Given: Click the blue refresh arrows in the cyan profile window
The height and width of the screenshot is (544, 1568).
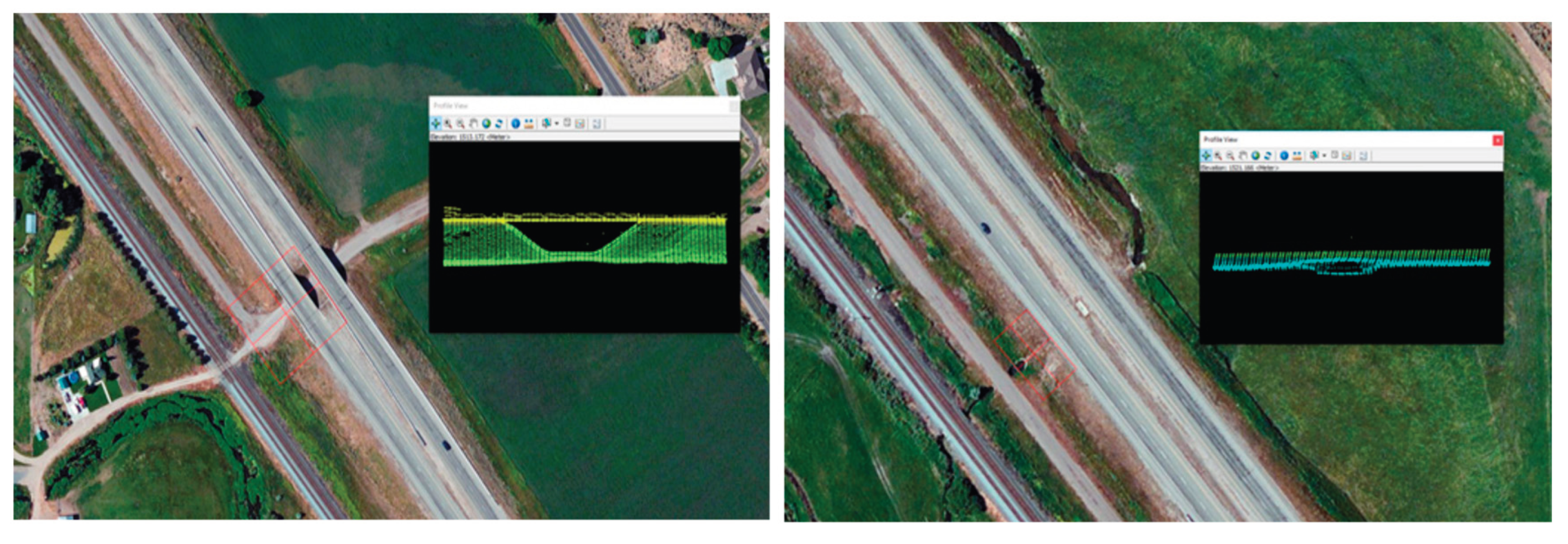Looking at the screenshot, I should coord(1268,156).
